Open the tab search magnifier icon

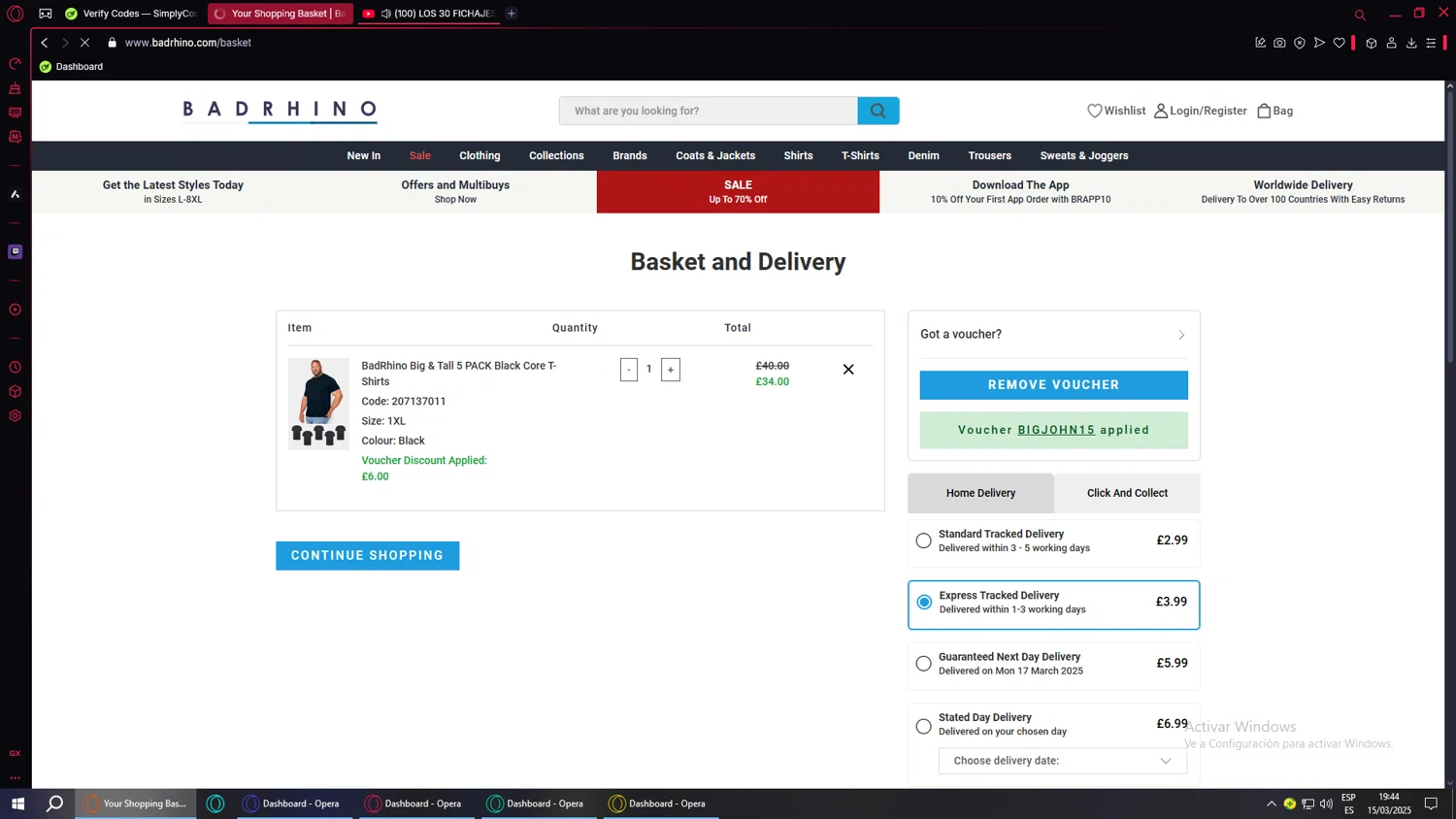pos(1360,15)
